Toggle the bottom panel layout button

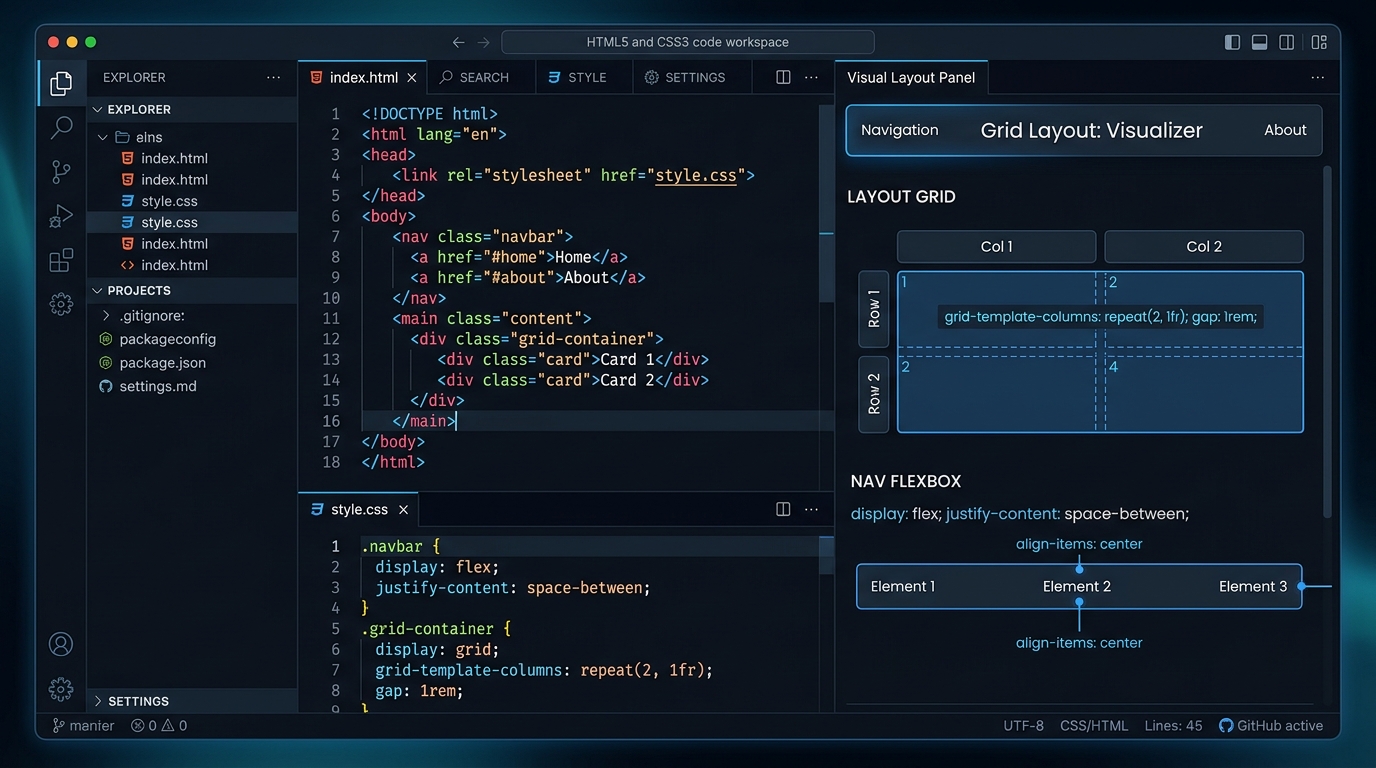pos(1260,42)
